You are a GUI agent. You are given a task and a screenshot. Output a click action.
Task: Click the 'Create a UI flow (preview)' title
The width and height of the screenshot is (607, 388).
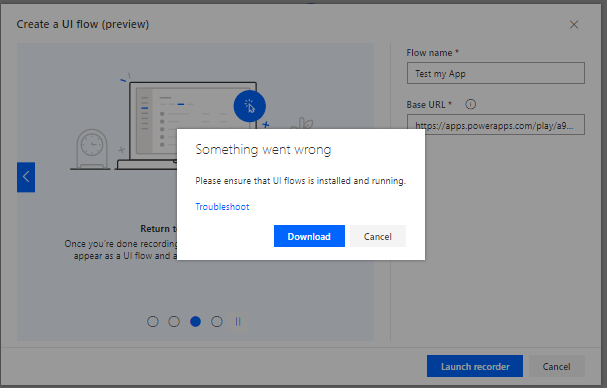(83, 24)
